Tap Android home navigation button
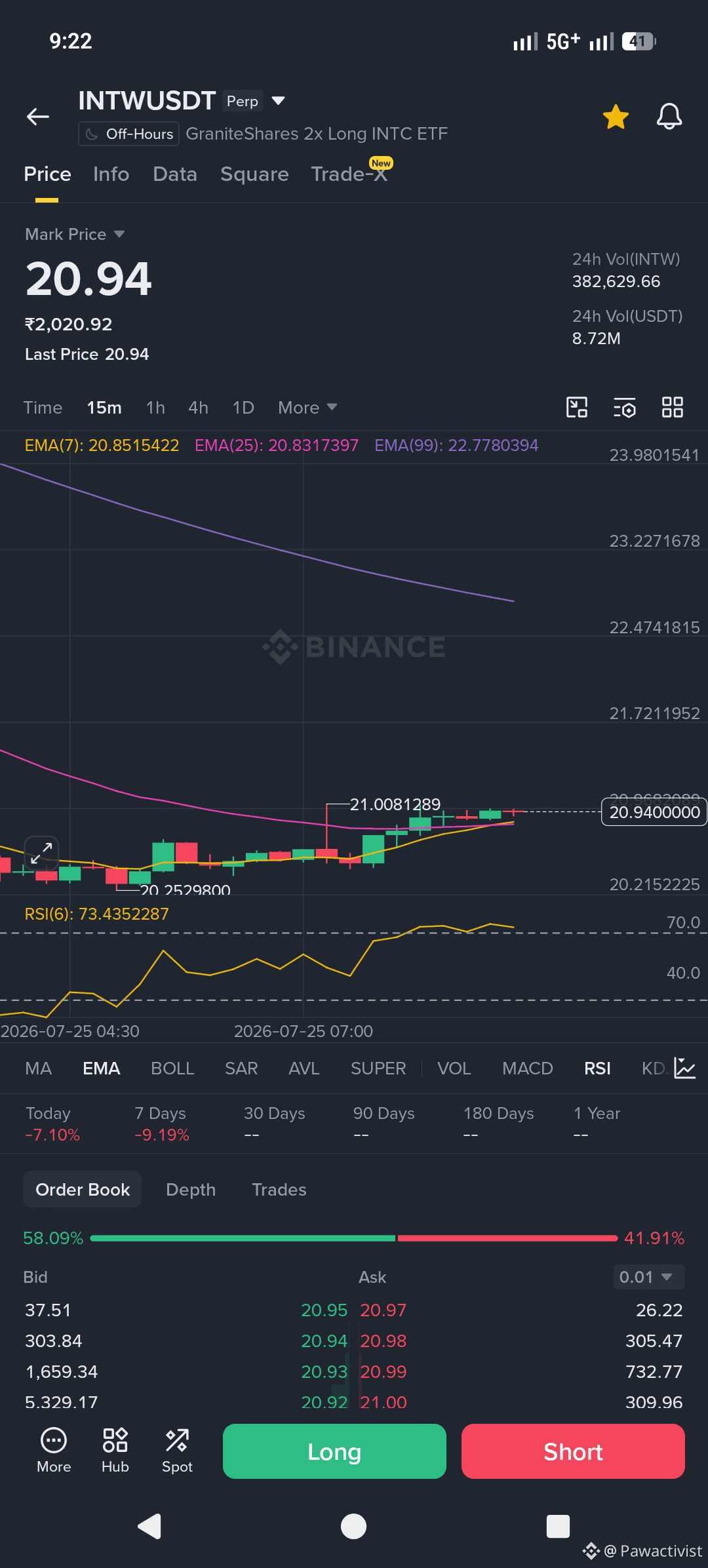708x1568 pixels. 353,1526
